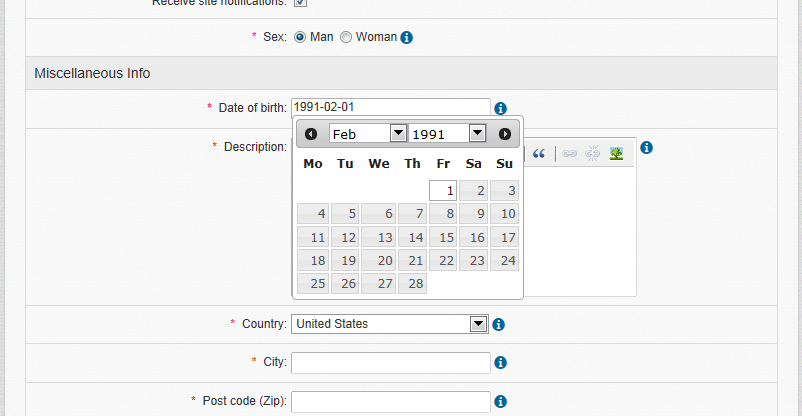Toggle Receive site notifications checkbox
802x416 pixels.
pos(300,2)
